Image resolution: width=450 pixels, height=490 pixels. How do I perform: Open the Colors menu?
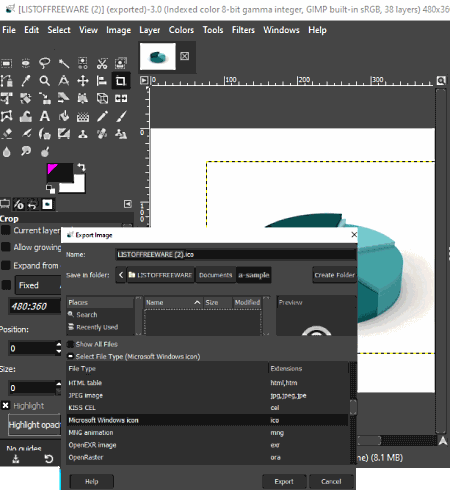coord(181,30)
